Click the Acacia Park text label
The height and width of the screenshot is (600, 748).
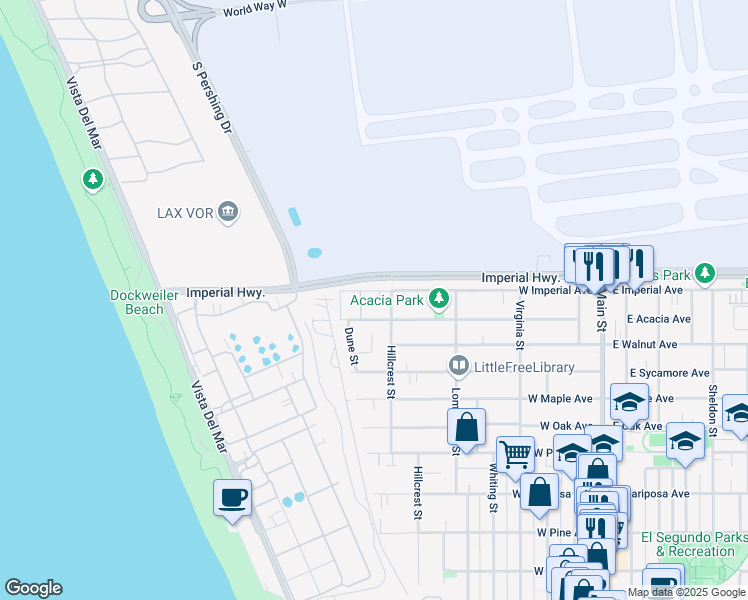[x=387, y=300]
